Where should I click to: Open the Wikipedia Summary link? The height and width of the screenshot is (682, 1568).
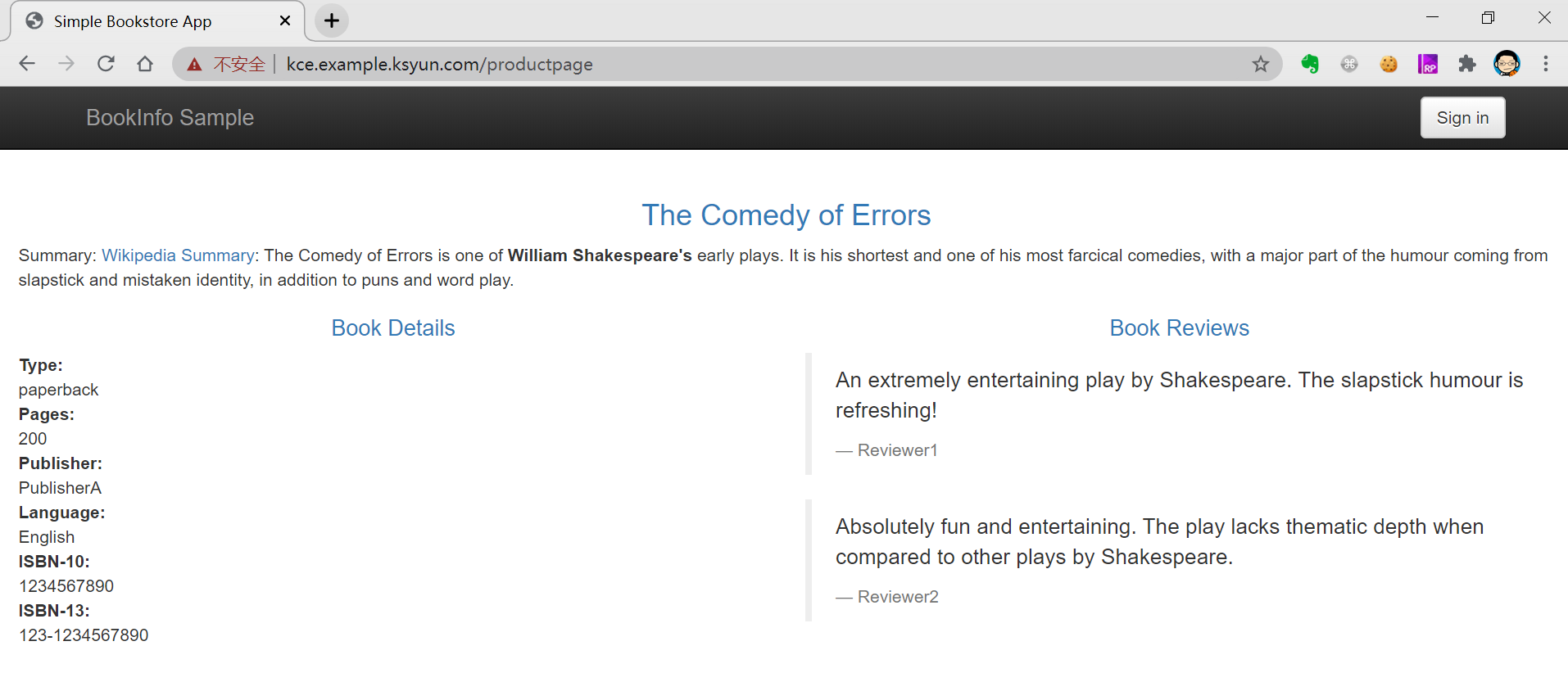click(x=178, y=255)
